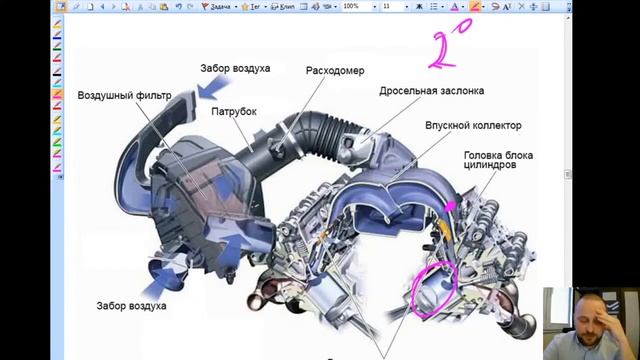Select the dark blue pen

pos(57,35)
